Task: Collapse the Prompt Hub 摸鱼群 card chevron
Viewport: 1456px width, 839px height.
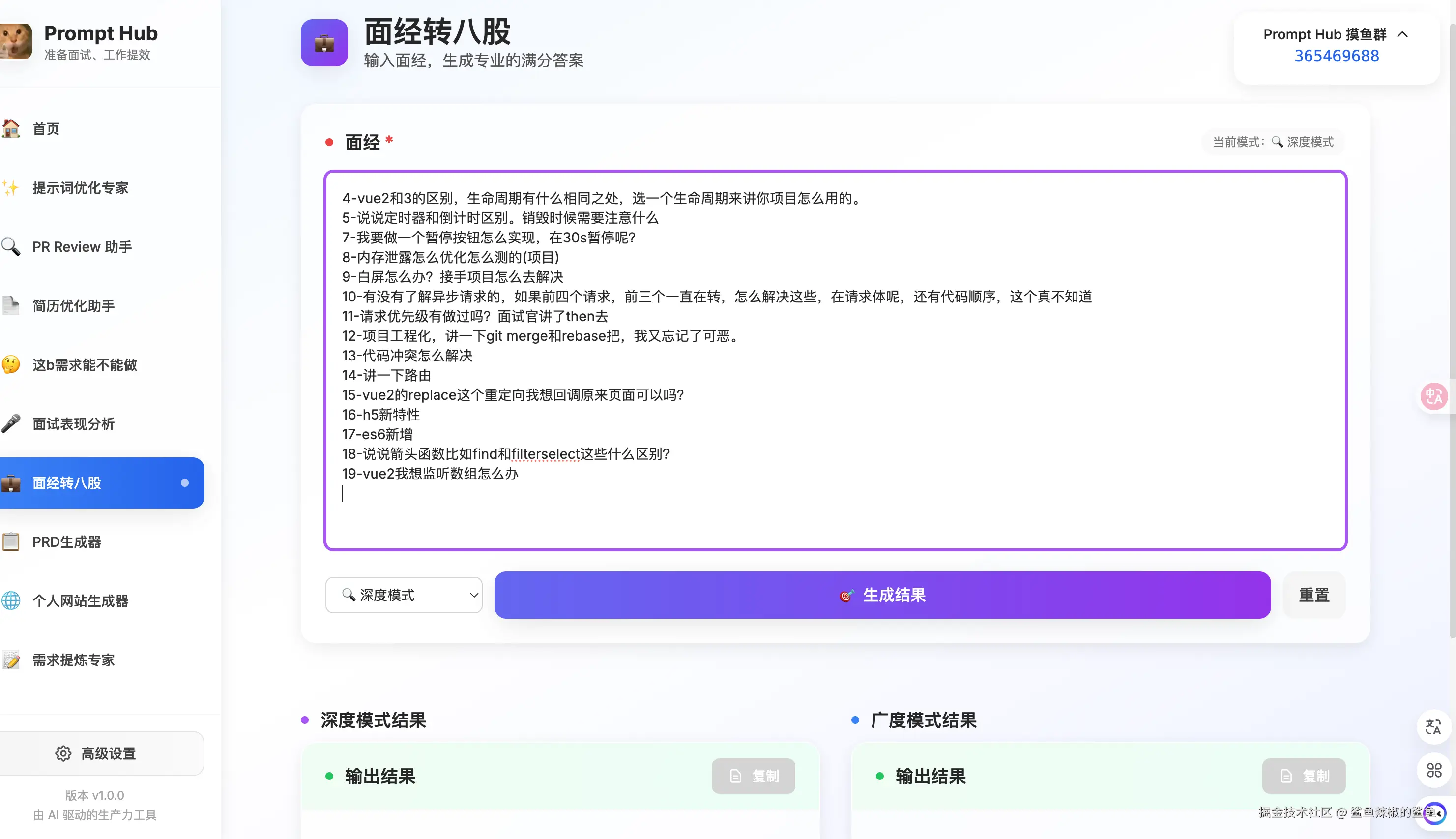Action: coord(1402,34)
